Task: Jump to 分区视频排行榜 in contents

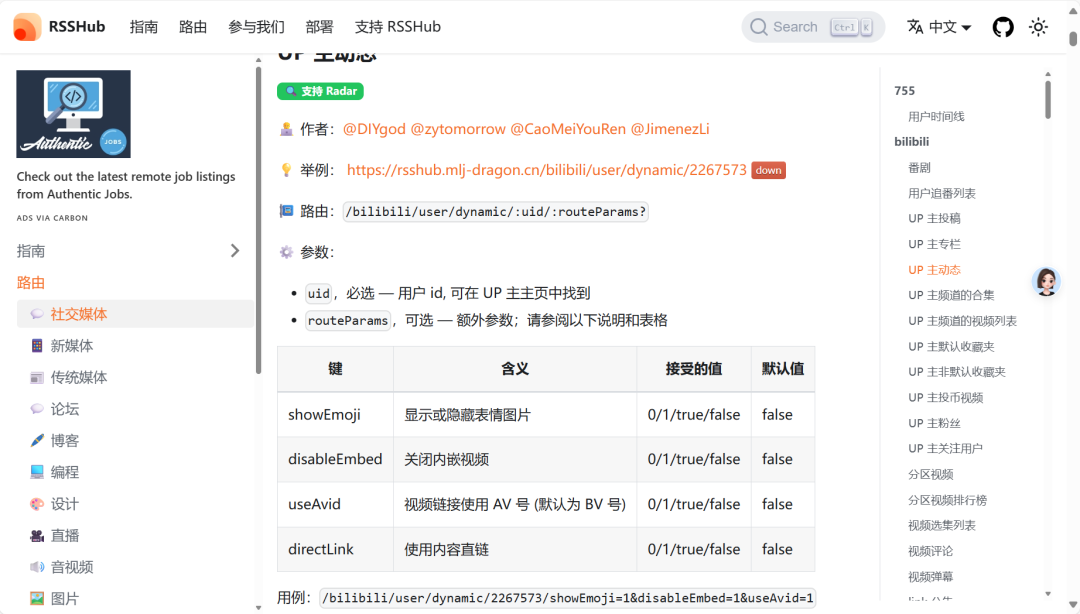Action: pyautogui.click(x=947, y=500)
